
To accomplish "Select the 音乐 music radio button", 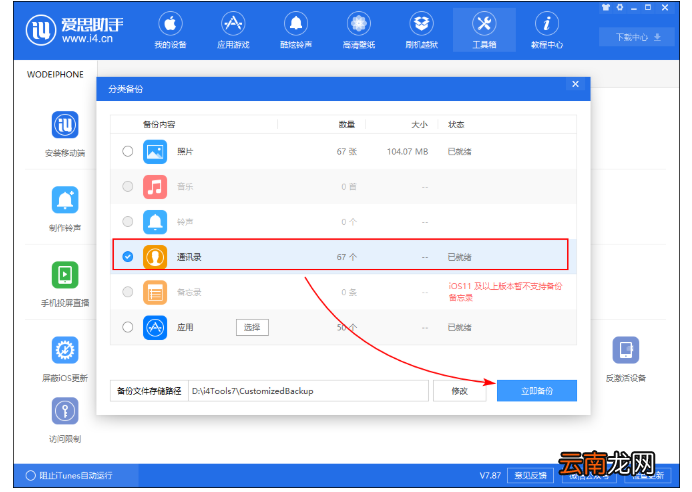I will coord(128,186).
